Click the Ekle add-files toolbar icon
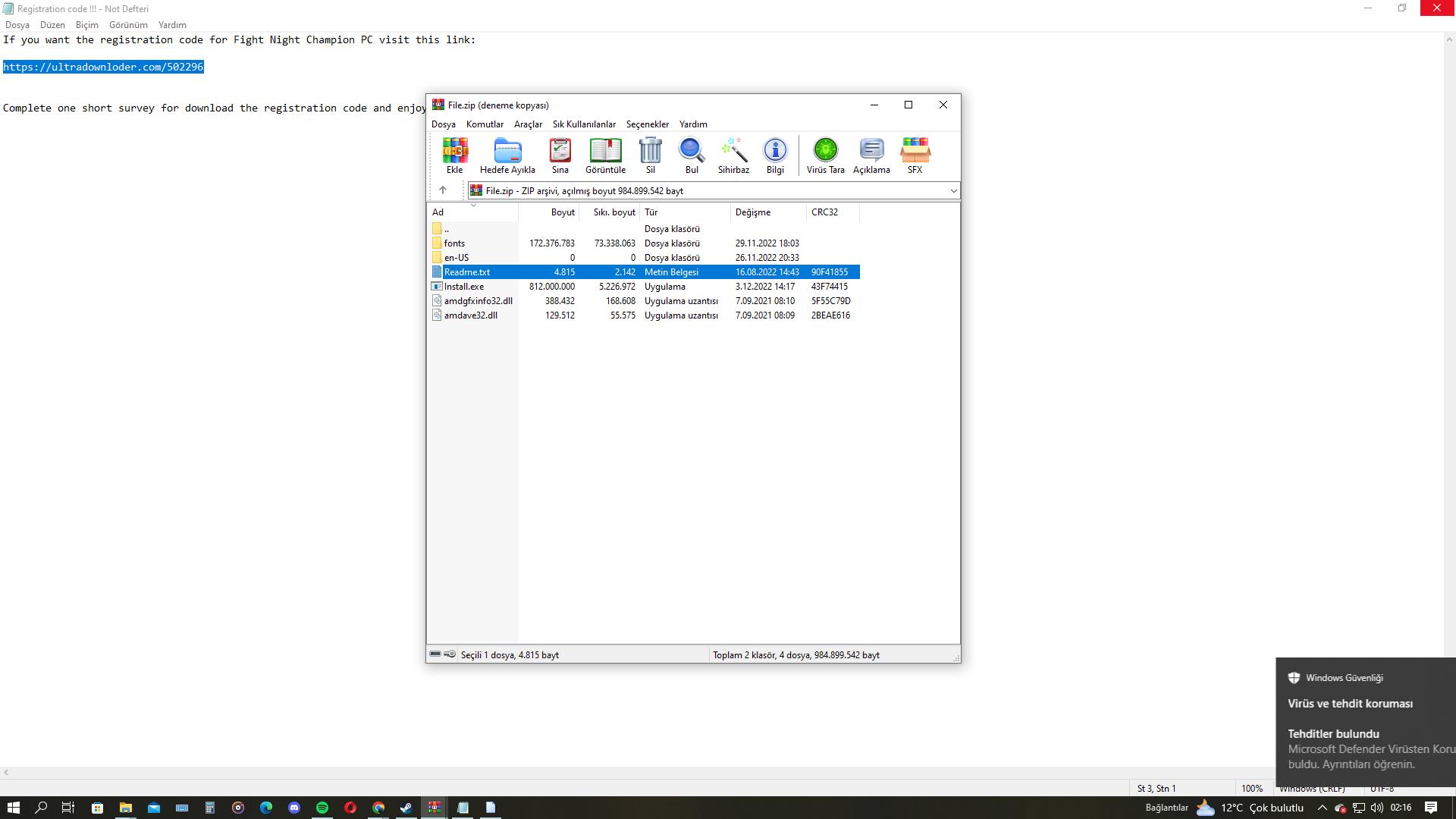This screenshot has height=819, width=1456. pos(454,155)
